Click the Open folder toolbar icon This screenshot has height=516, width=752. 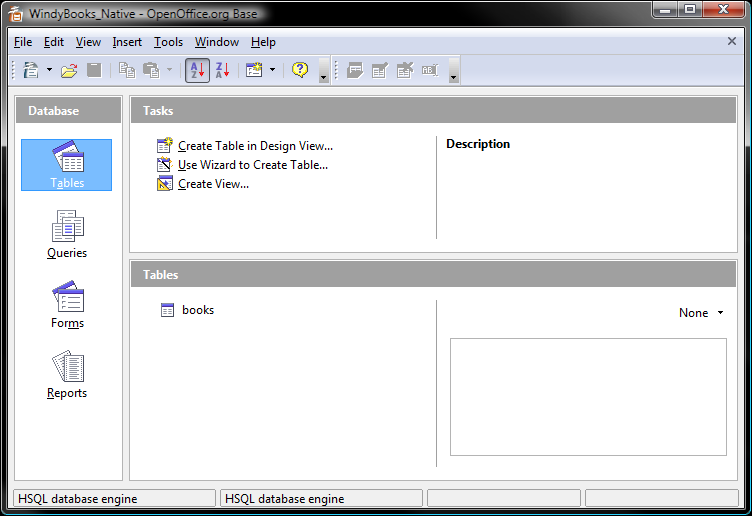click(x=69, y=70)
